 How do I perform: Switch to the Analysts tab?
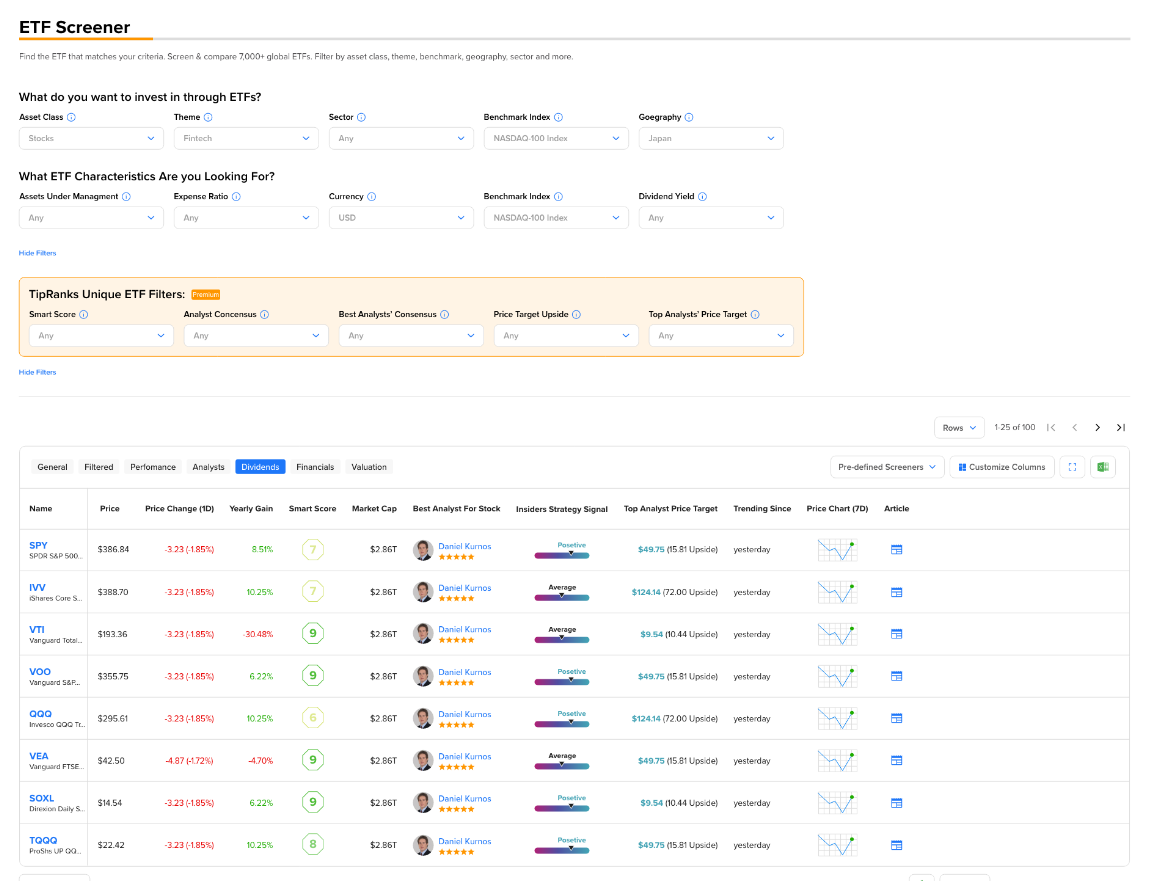coord(208,467)
